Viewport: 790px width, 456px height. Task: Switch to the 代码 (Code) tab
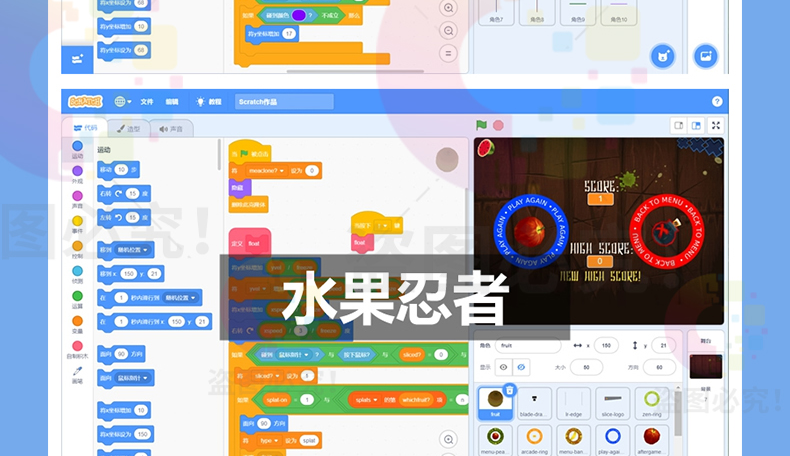86,128
